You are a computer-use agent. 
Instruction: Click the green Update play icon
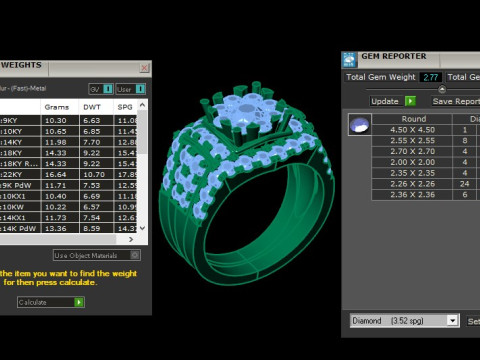(410, 101)
